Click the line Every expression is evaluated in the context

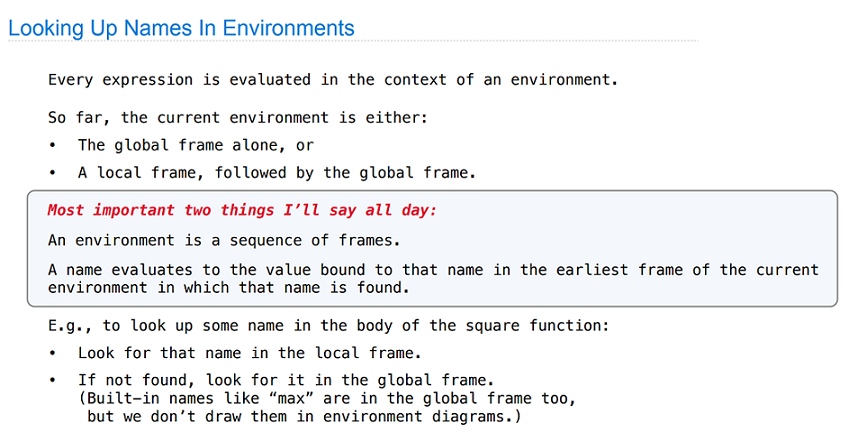point(333,80)
